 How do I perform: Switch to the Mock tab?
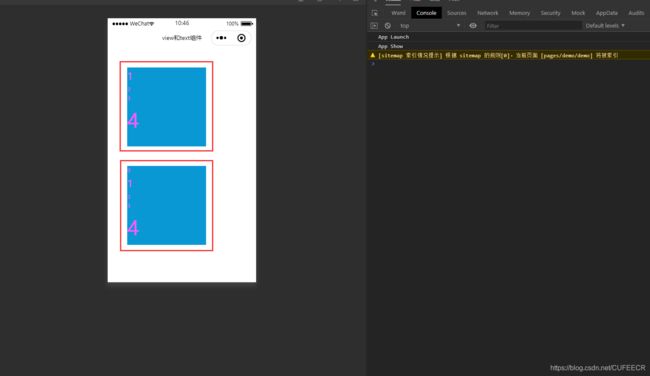578,13
